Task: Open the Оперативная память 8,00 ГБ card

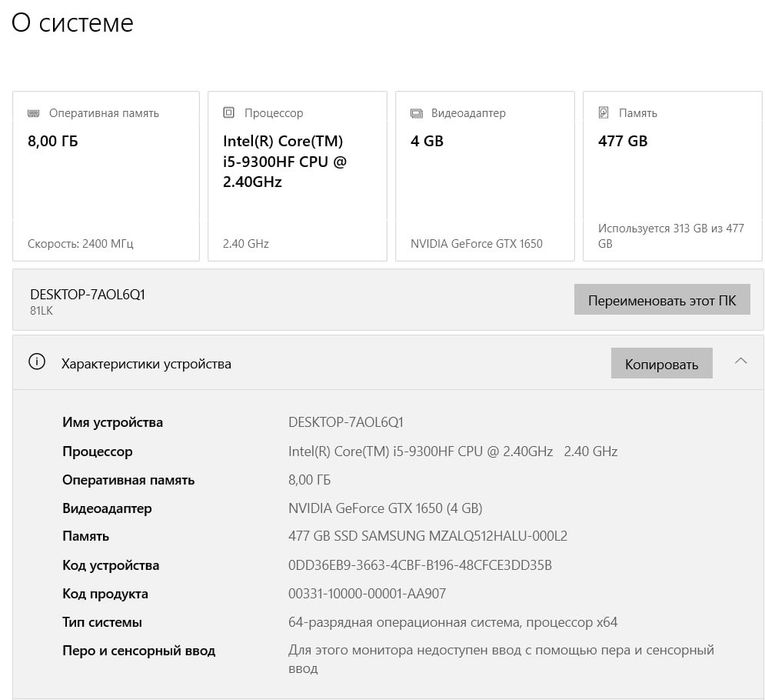Action: click(106, 176)
